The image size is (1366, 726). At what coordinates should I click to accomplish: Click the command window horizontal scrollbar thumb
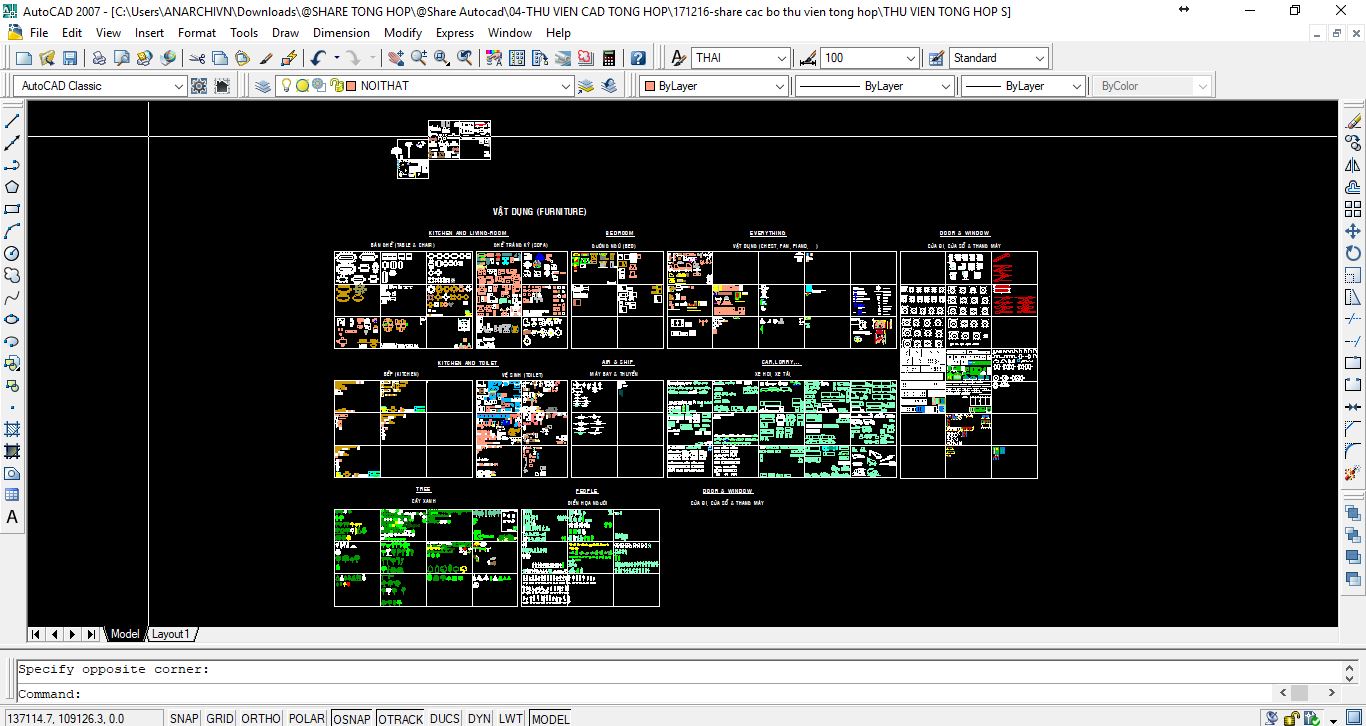pos(1299,692)
